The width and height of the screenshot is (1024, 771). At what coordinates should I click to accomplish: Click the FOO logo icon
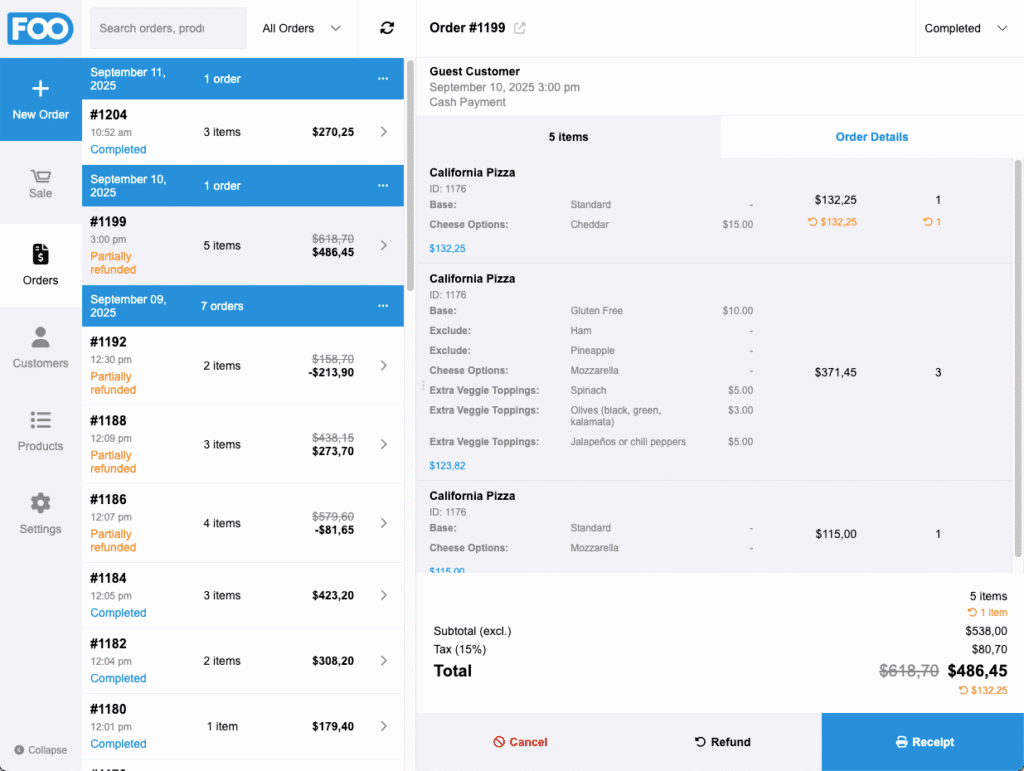point(40,28)
